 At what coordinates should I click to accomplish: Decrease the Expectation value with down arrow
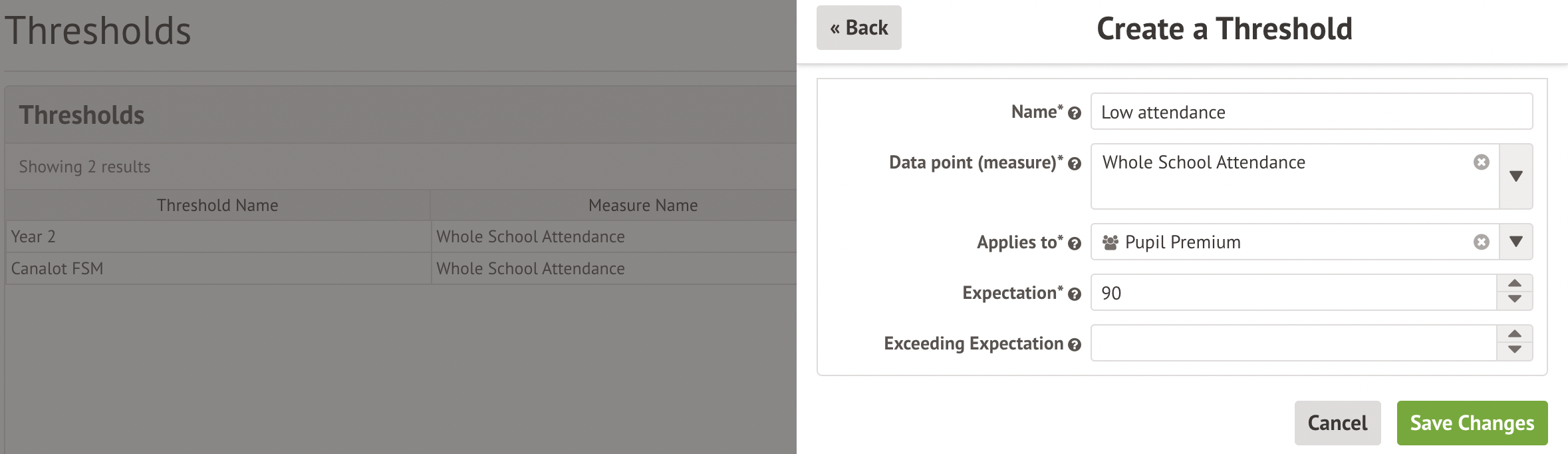tap(1514, 301)
